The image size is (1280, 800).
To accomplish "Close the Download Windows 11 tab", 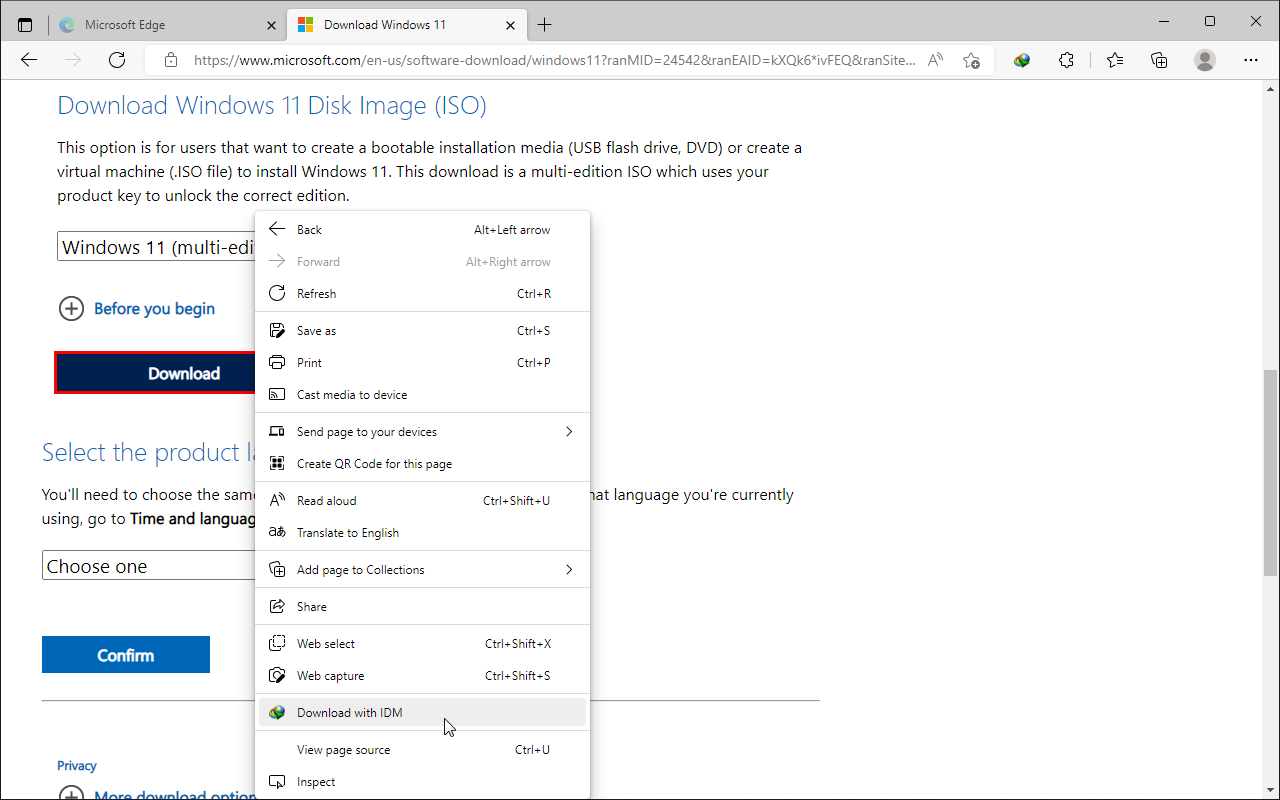I will [x=510, y=24].
